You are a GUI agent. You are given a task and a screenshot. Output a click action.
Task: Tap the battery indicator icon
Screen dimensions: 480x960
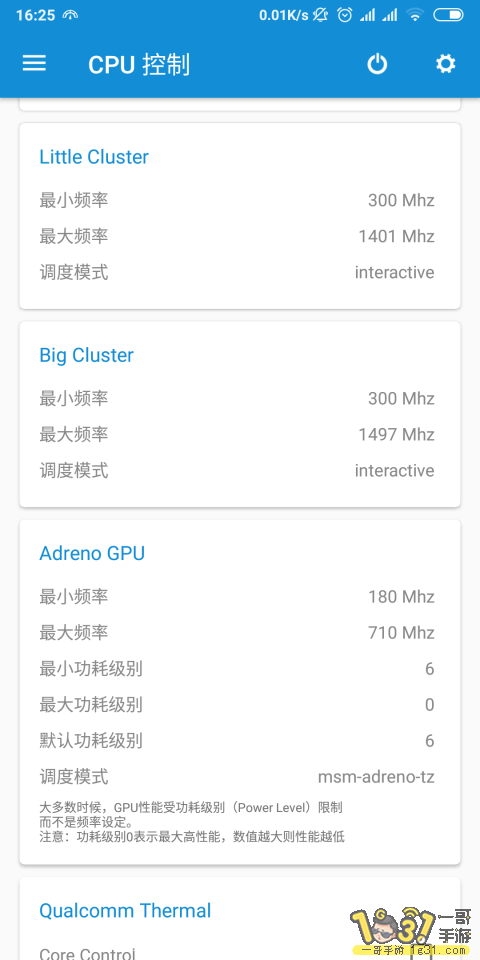point(448,15)
